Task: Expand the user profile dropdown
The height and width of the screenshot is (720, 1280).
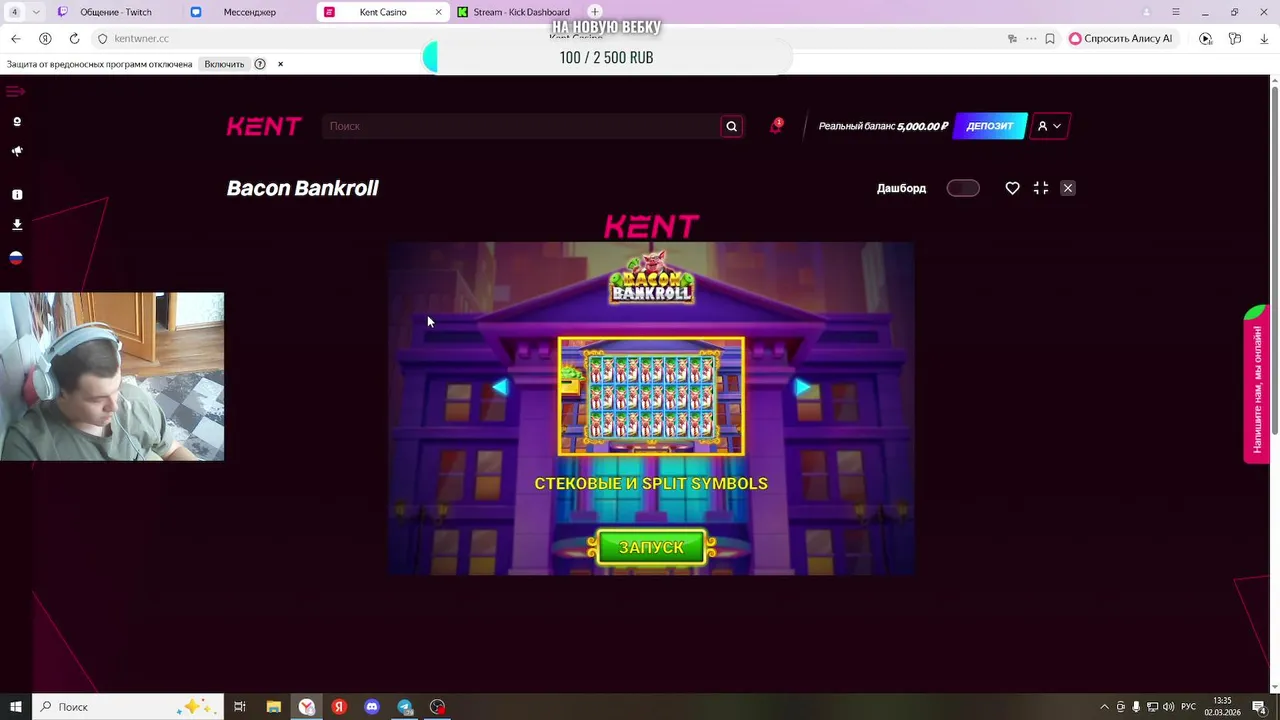Action: [1049, 126]
